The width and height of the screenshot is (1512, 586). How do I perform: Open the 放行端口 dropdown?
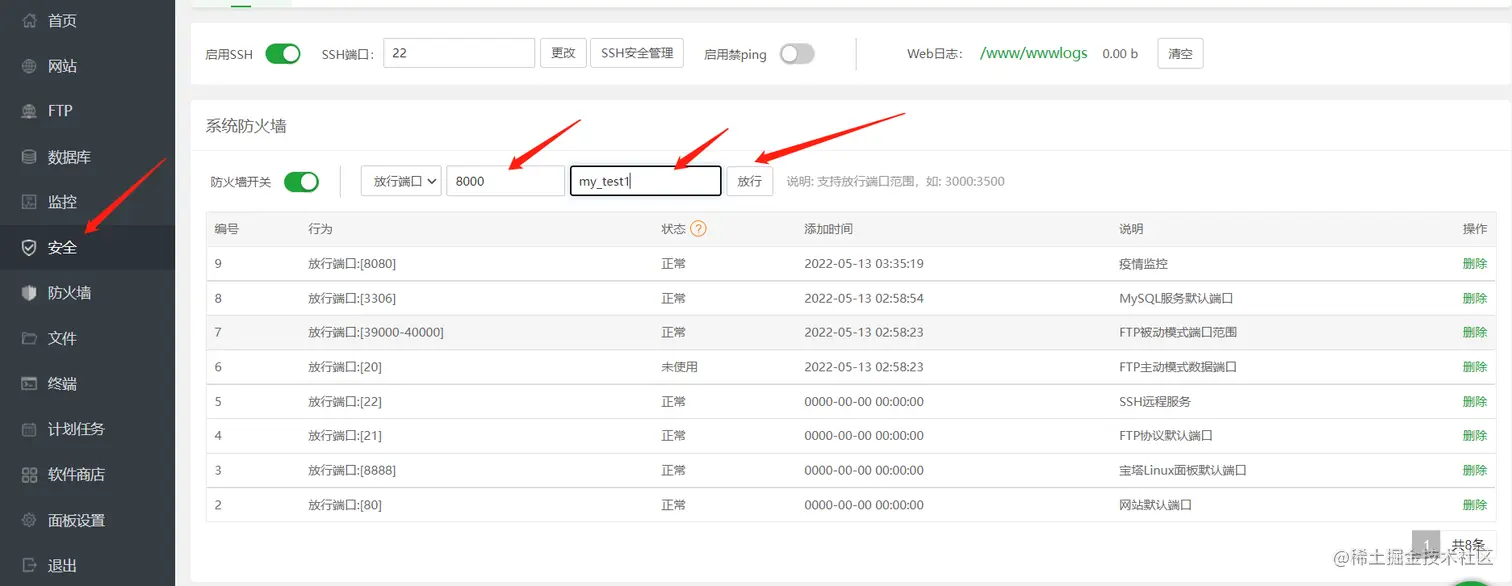point(401,181)
